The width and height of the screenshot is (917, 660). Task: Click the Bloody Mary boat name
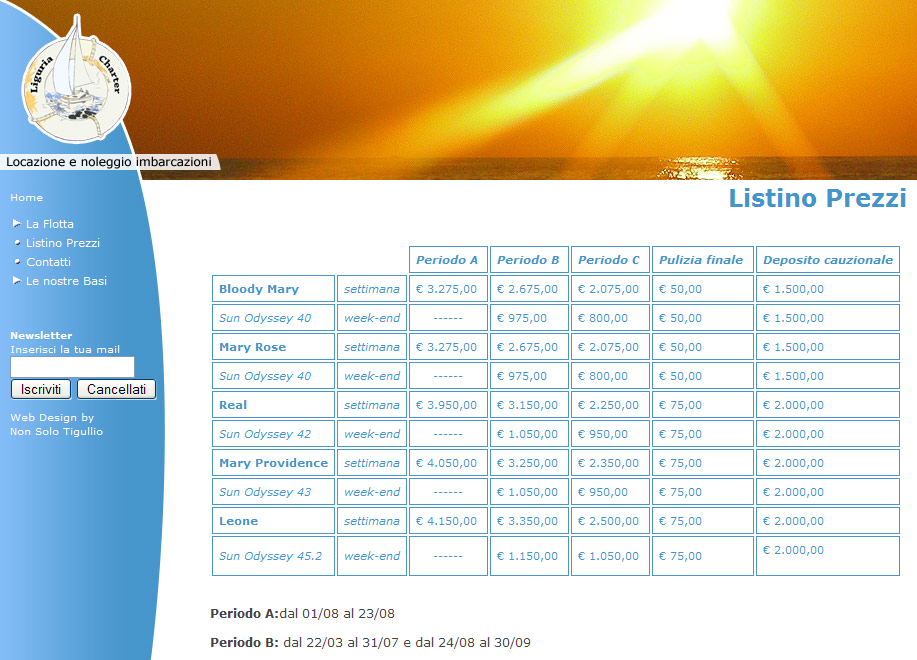point(258,289)
